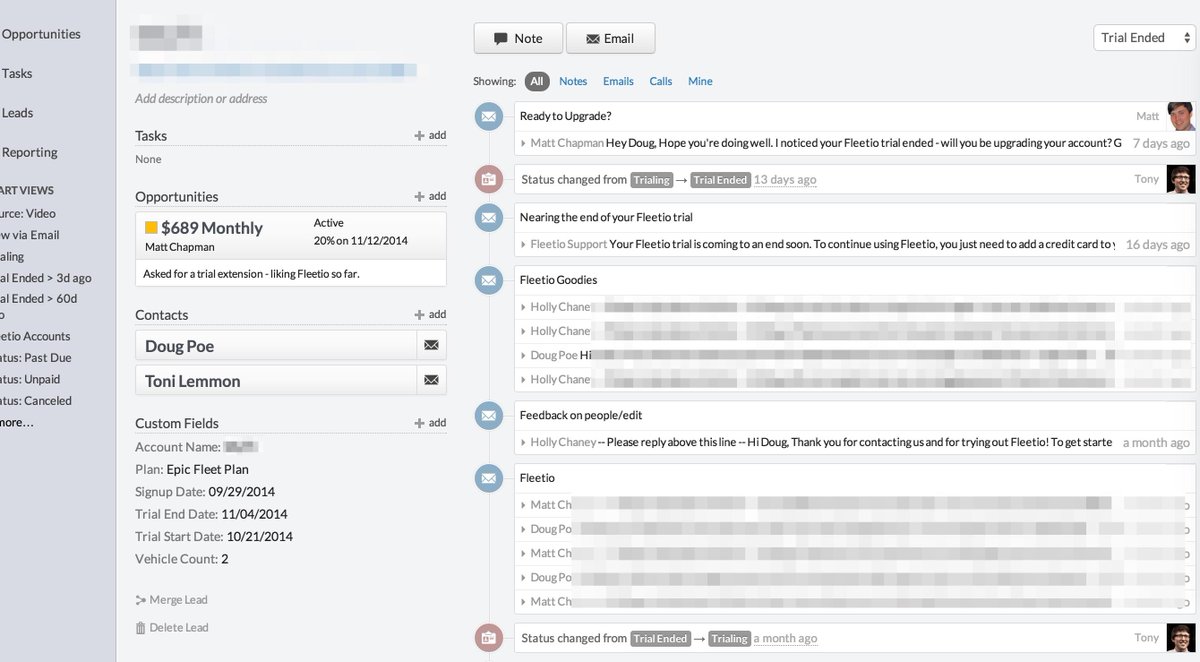Open the Source: Video smart view
Viewport: 1200px width, 662px height.
(28, 213)
